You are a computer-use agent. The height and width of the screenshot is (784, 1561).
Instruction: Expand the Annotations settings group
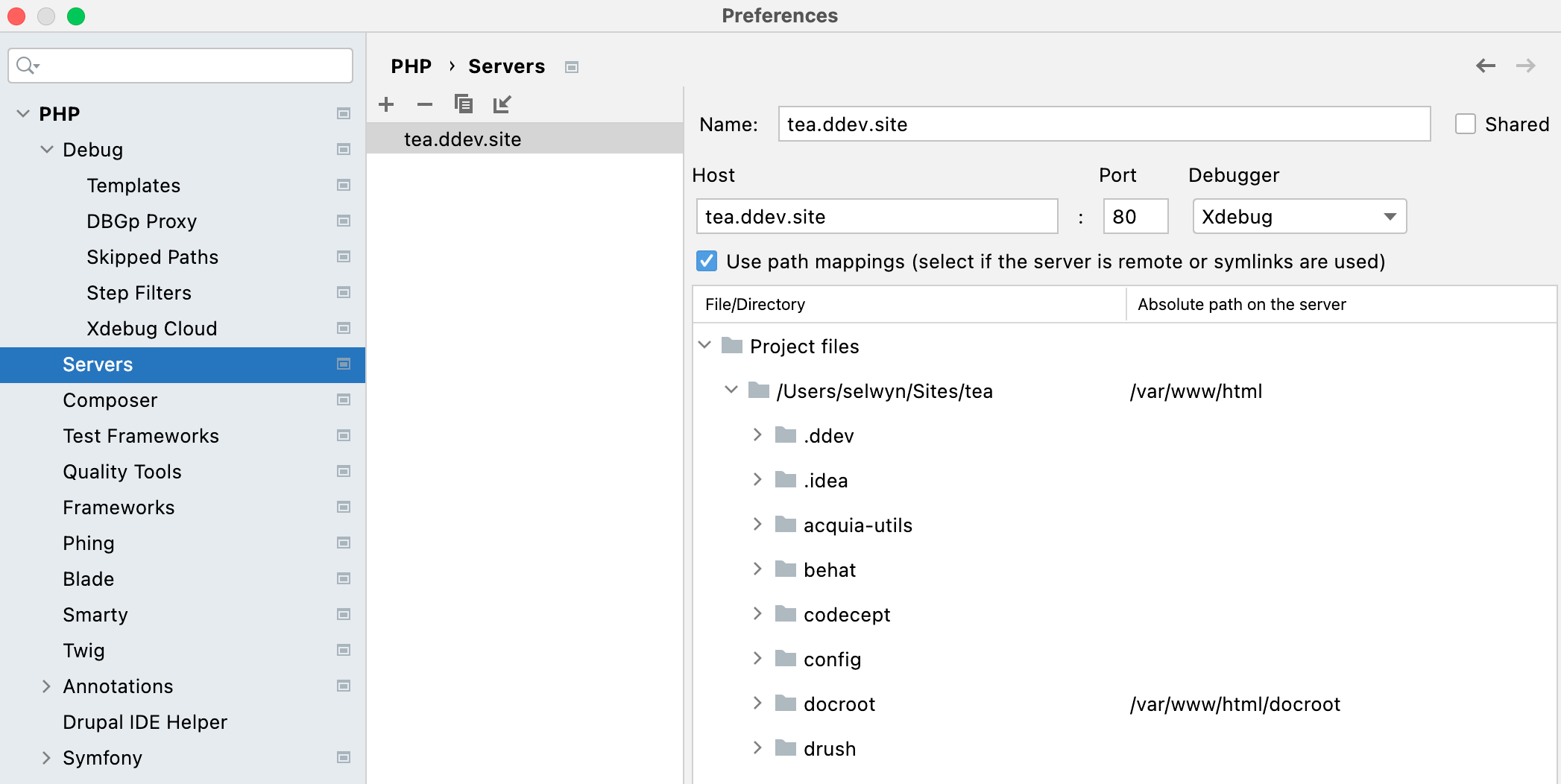tap(47, 686)
